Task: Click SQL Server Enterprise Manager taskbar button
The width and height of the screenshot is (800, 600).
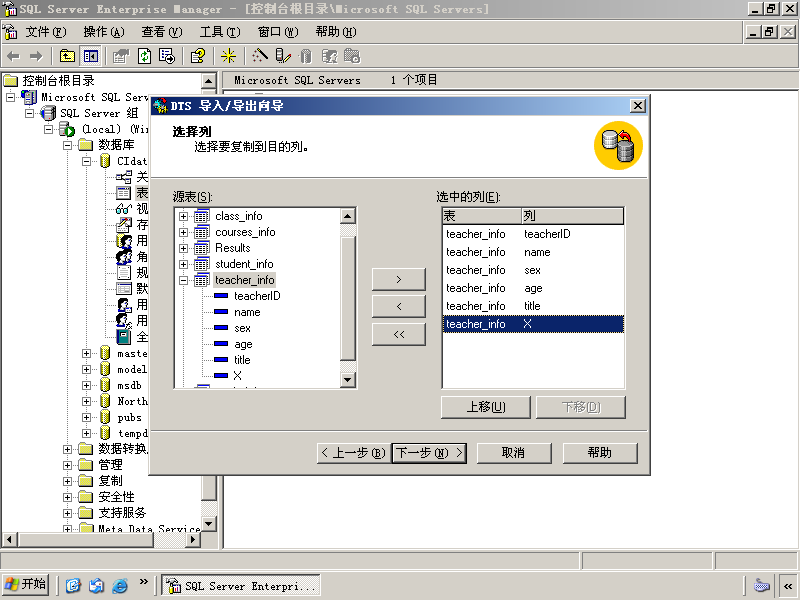Action: pos(241,585)
